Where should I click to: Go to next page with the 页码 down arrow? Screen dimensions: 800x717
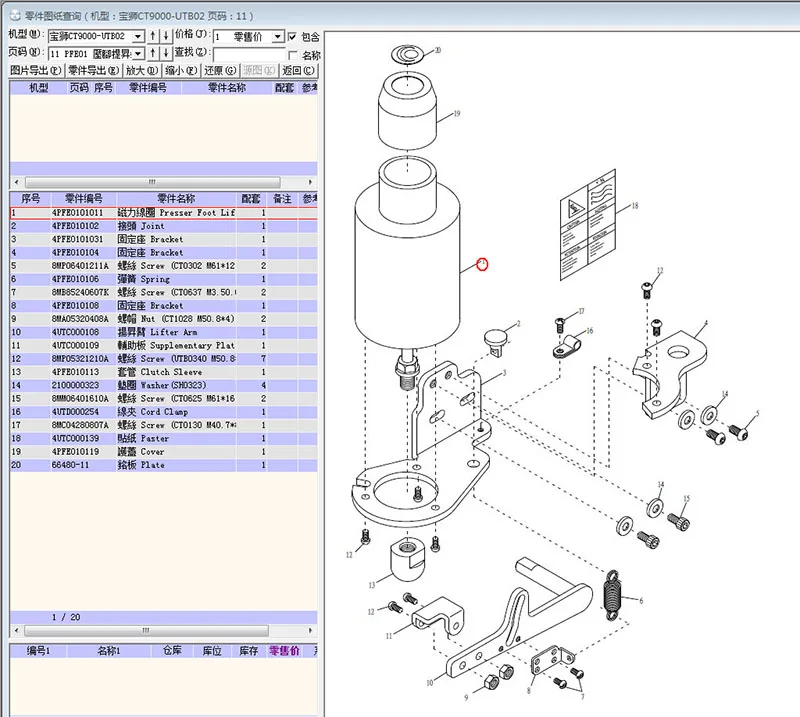[166, 53]
